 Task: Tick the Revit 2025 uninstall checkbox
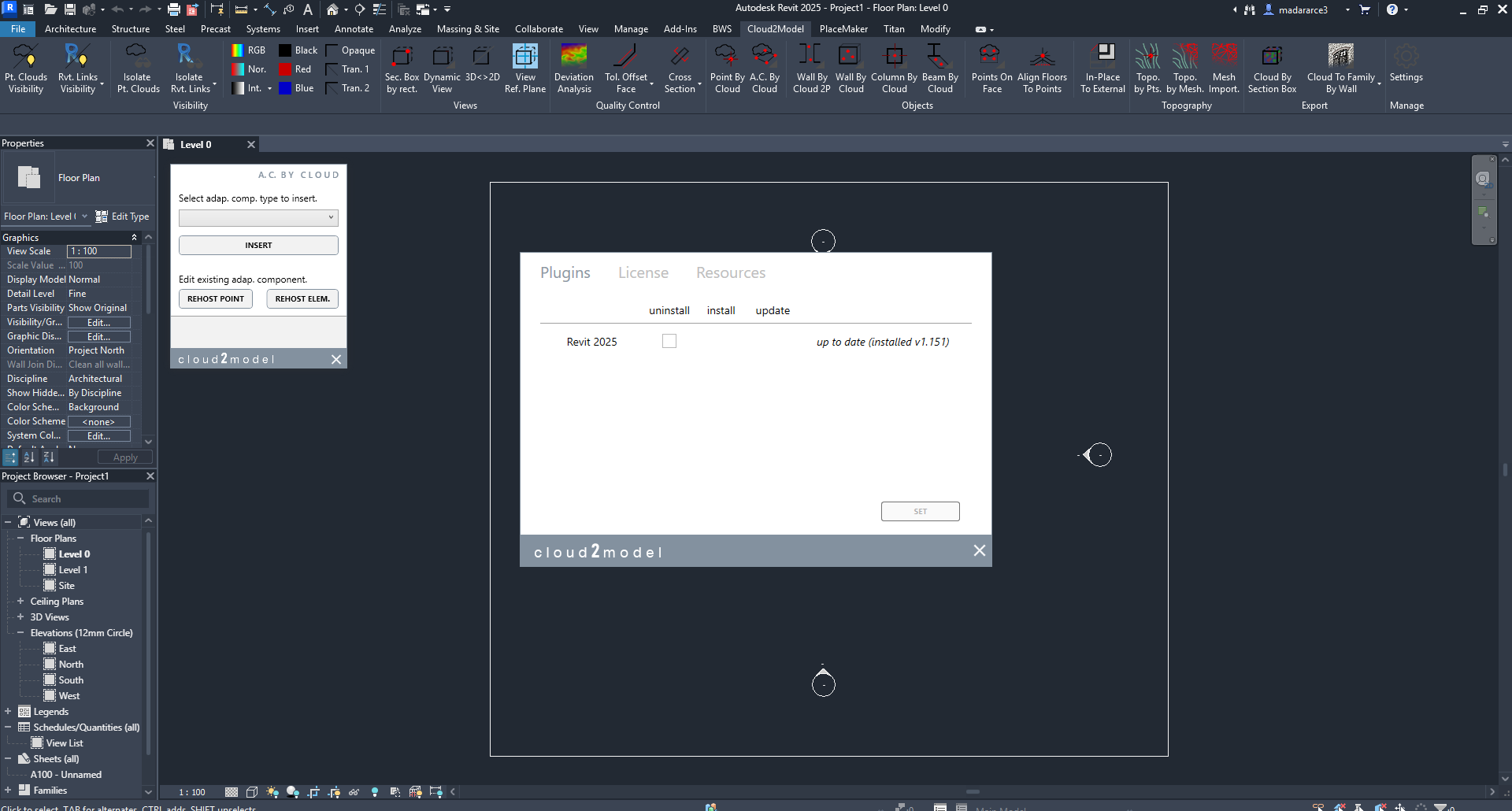669,341
